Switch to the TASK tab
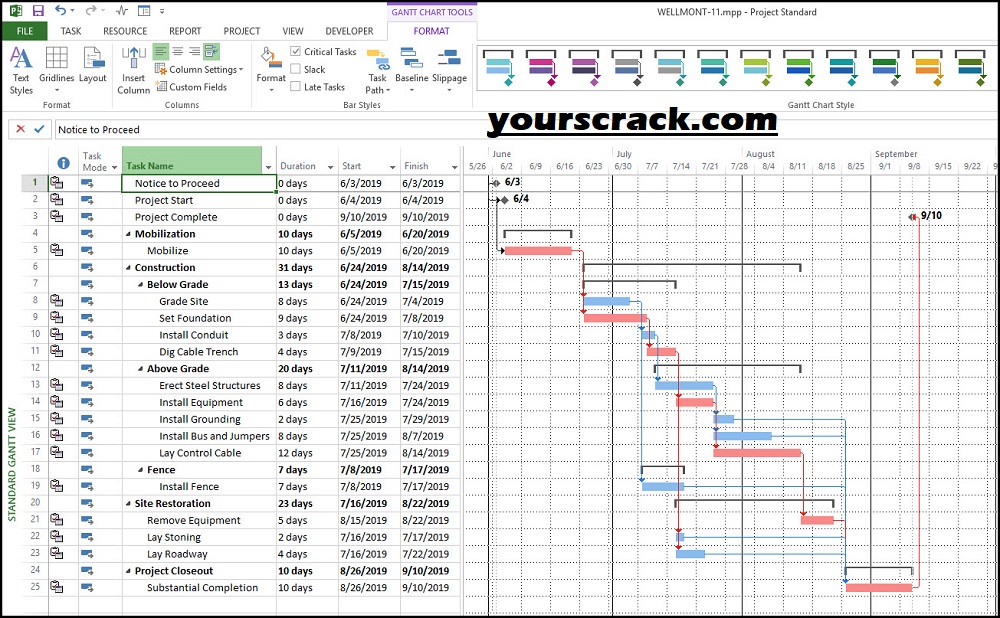Image resolution: width=1000 pixels, height=618 pixels. pos(71,31)
